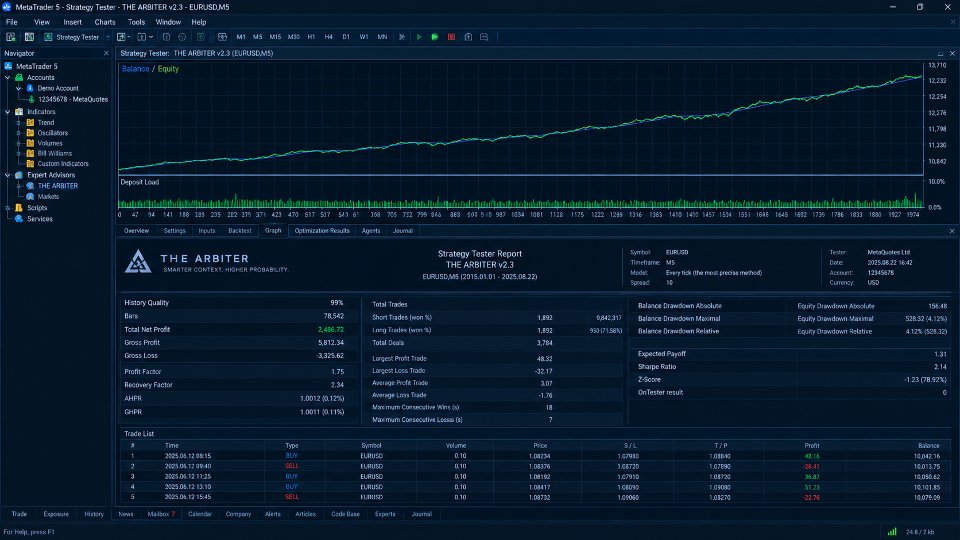Switch chart timeframe to M5

[x=258, y=37]
